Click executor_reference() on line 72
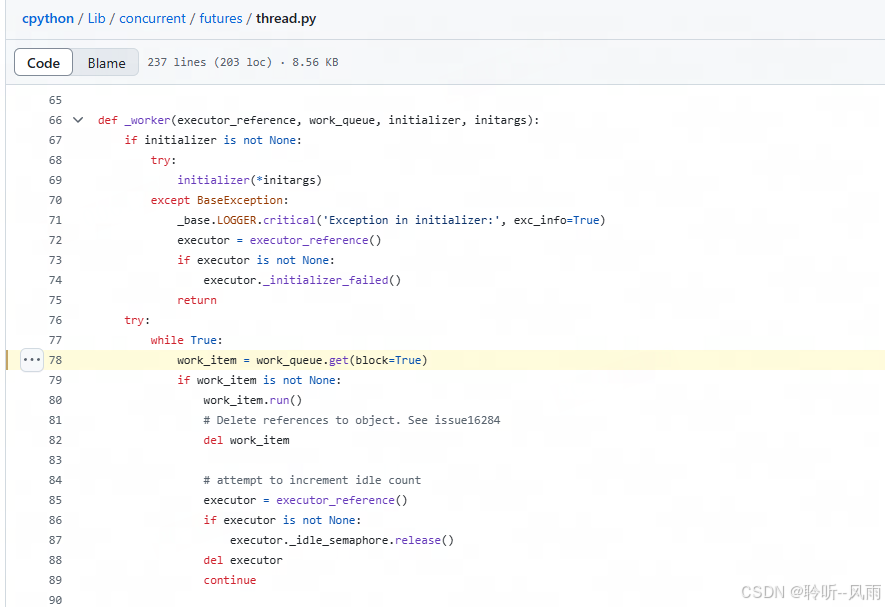The image size is (885, 607). [316, 240]
